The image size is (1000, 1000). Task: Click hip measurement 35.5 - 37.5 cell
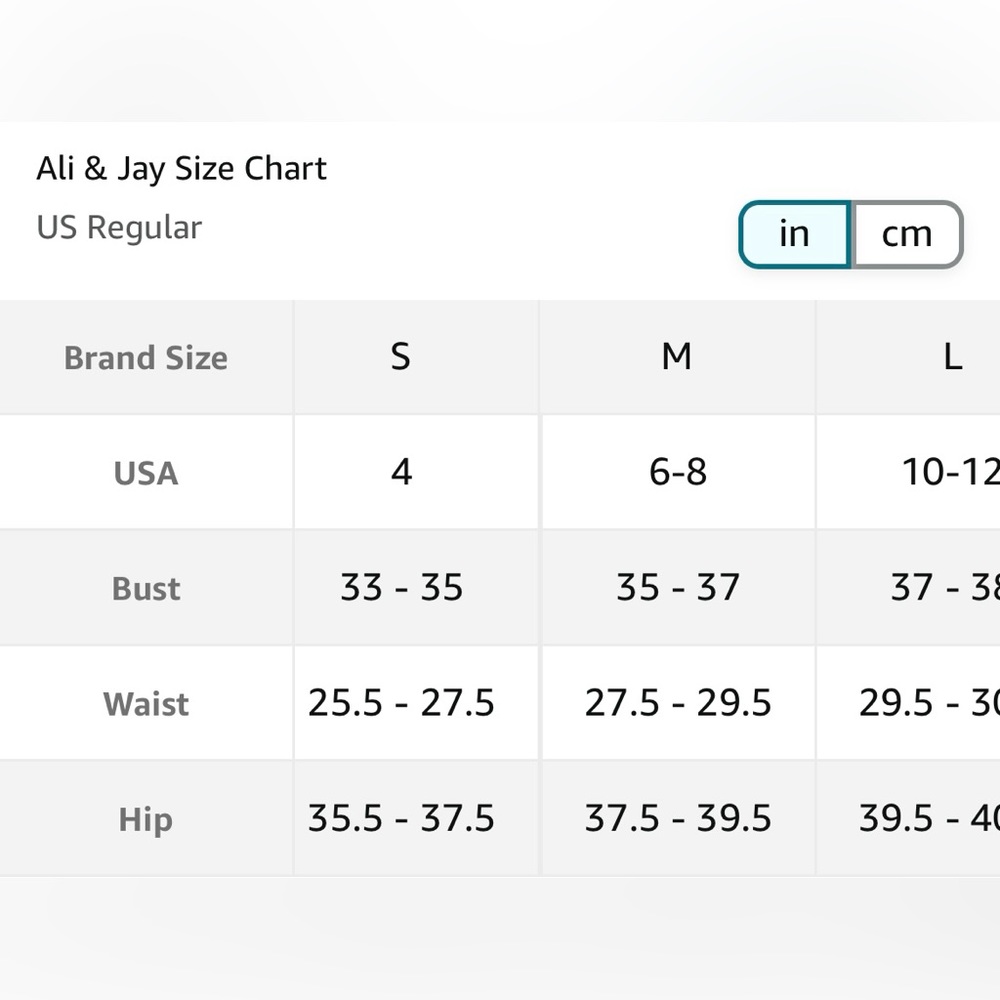[x=416, y=819]
